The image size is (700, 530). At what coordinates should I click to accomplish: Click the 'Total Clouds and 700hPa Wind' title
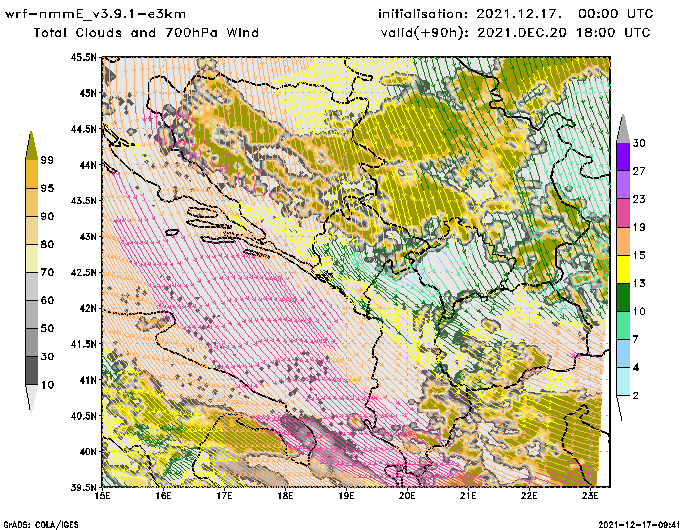pyautogui.click(x=146, y=33)
